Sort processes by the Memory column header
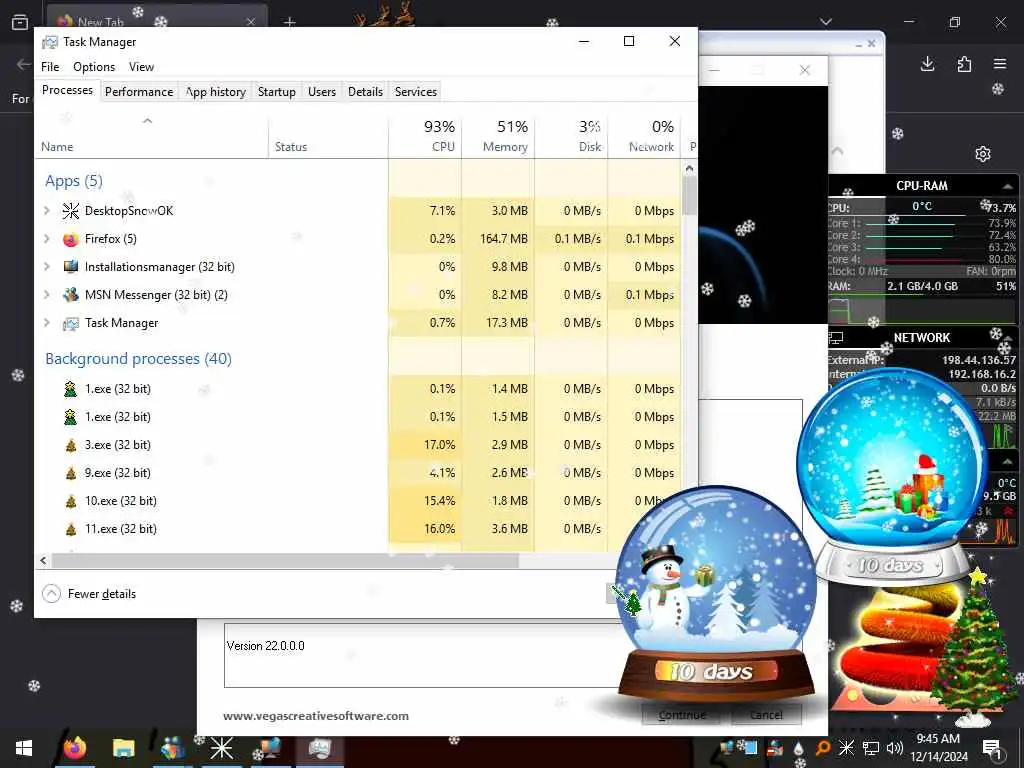Image resolution: width=1024 pixels, height=768 pixels. tap(498, 136)
